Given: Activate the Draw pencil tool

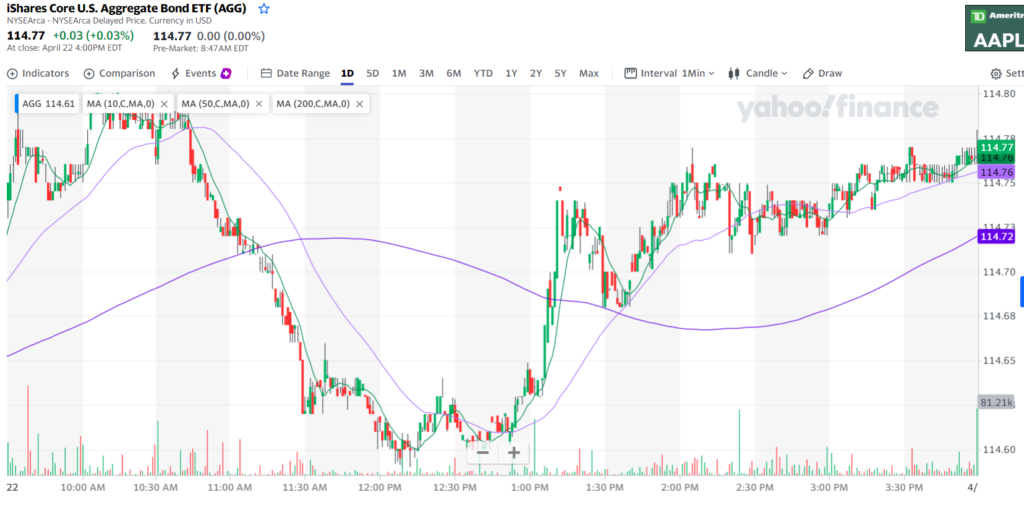Looking at the screenshot, I should coord(822,73).
